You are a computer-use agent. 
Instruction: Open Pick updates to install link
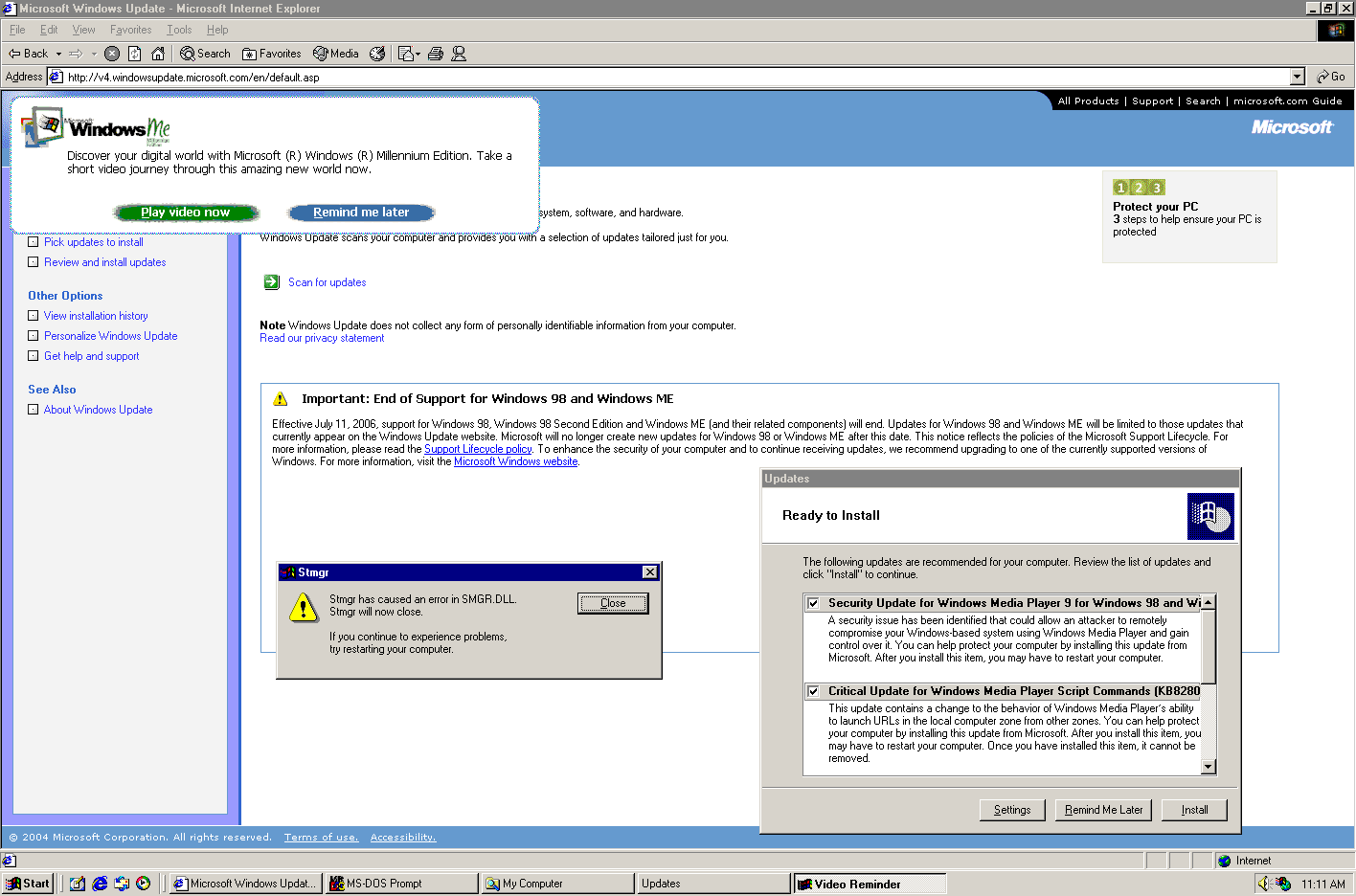[x=94, y=242]
